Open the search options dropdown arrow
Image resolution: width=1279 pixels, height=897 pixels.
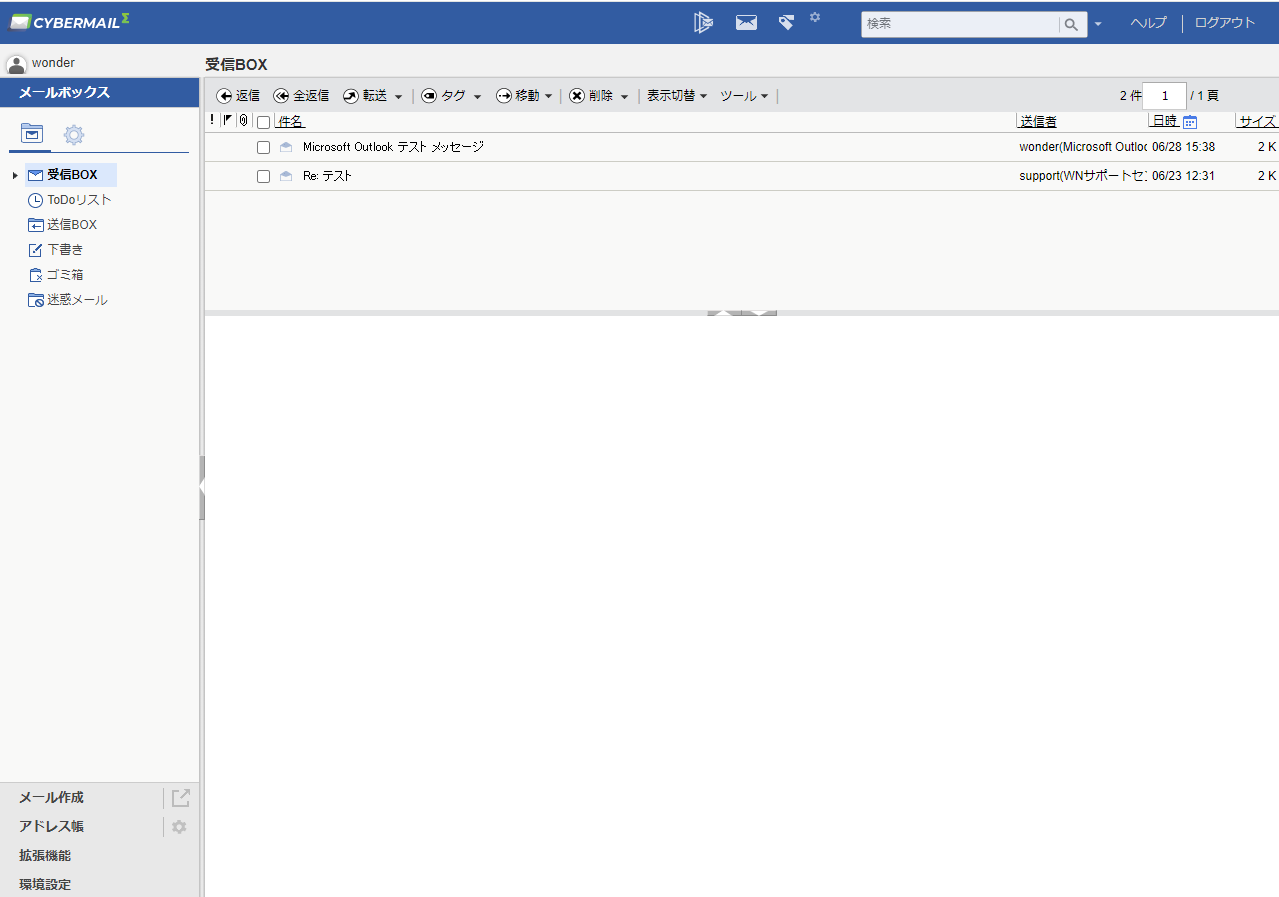pos(1098,24)
